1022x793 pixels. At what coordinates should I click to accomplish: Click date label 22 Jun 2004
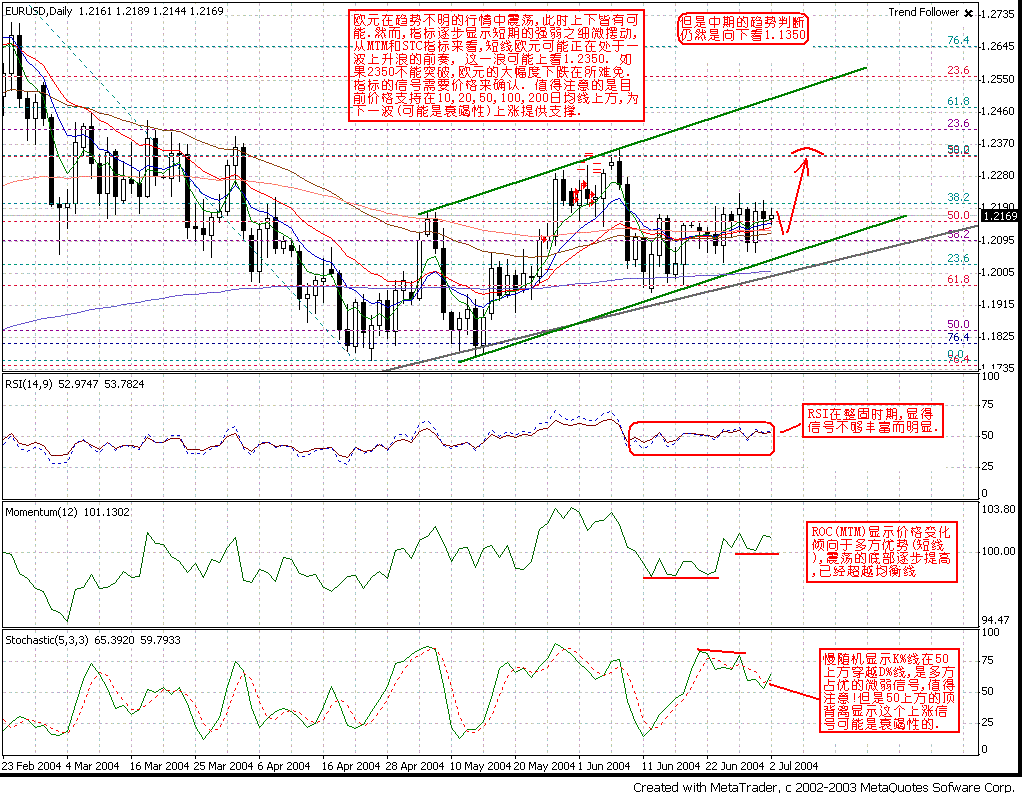pyautogui.click(x=735, y=766)
